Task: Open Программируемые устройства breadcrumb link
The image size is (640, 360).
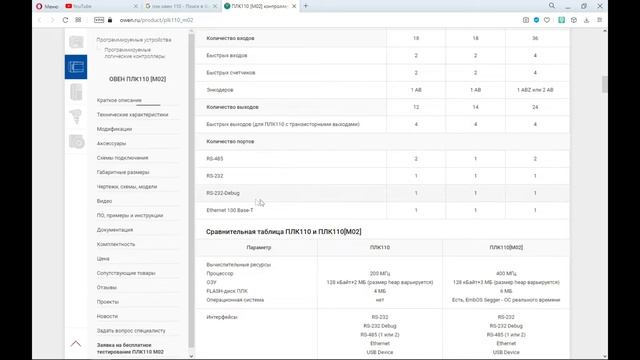Action: 134,40
